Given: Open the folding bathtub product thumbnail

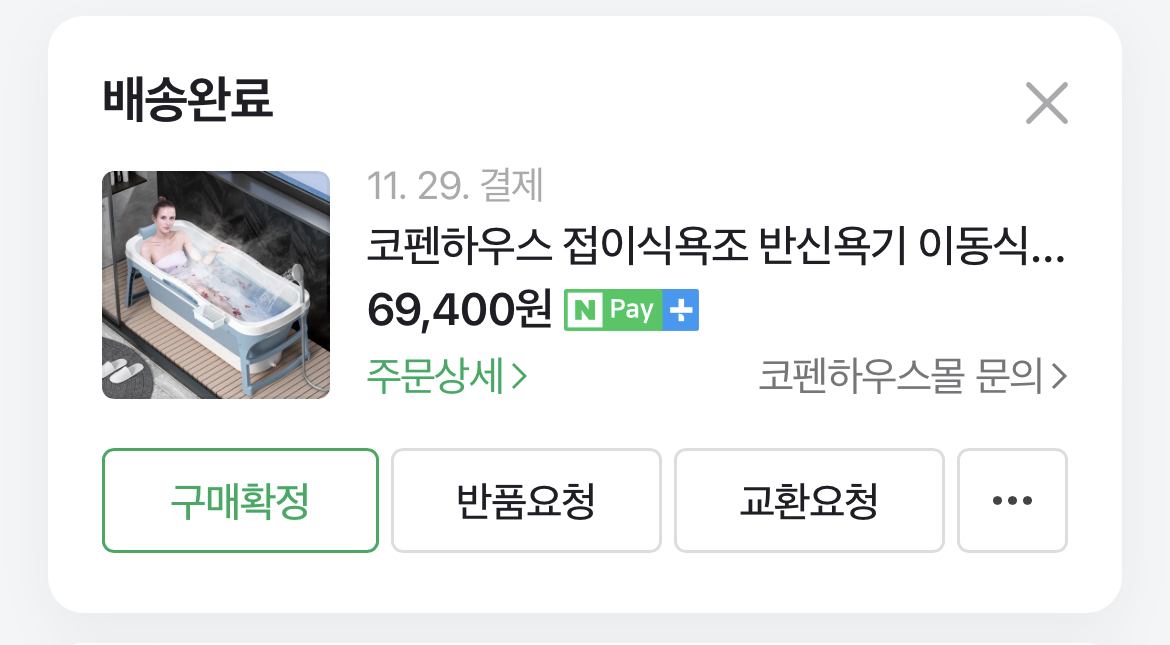Looking at the screenshot, I should pos(216,285).
